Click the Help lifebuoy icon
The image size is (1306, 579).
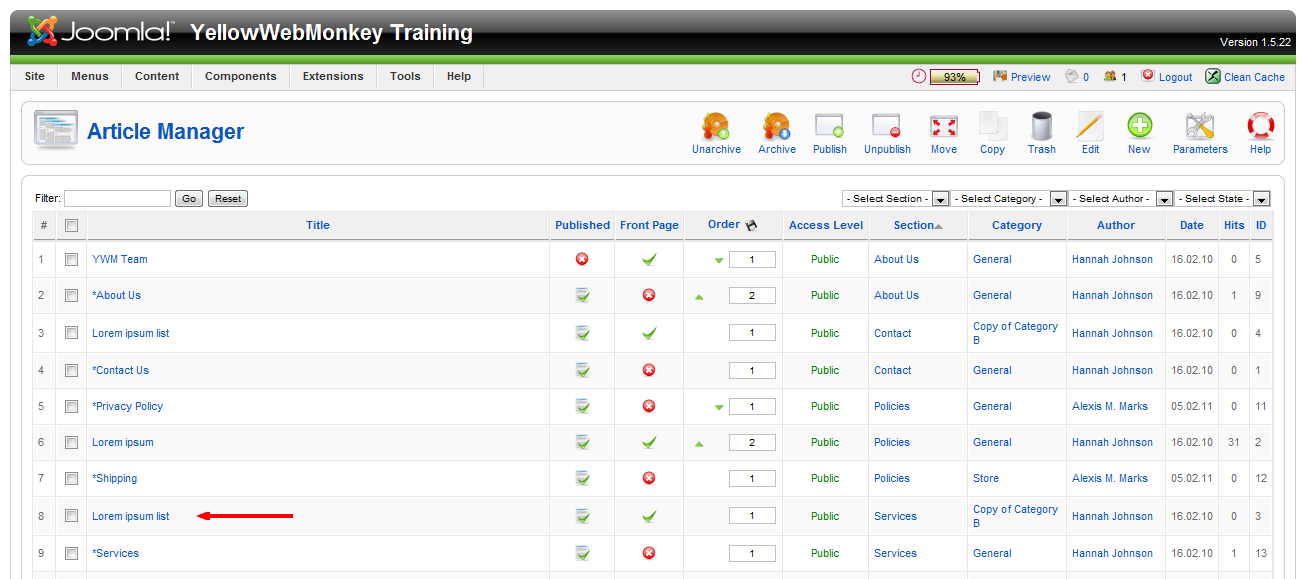click(x=1260, y=127)
